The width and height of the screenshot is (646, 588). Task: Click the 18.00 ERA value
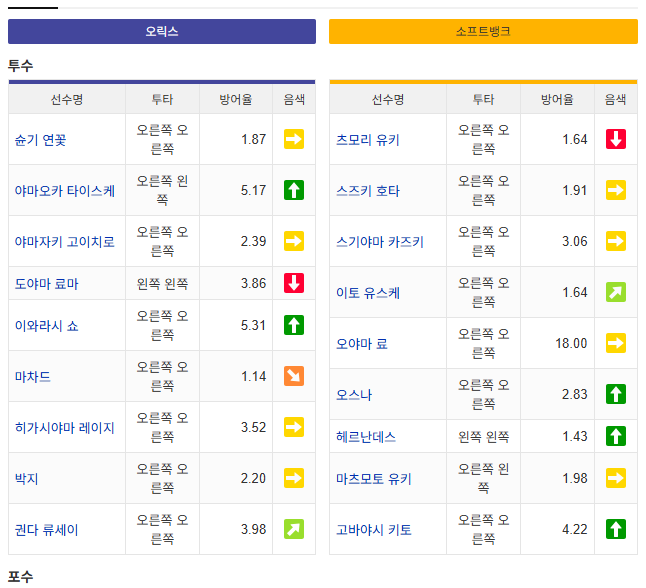coord(571,343)
